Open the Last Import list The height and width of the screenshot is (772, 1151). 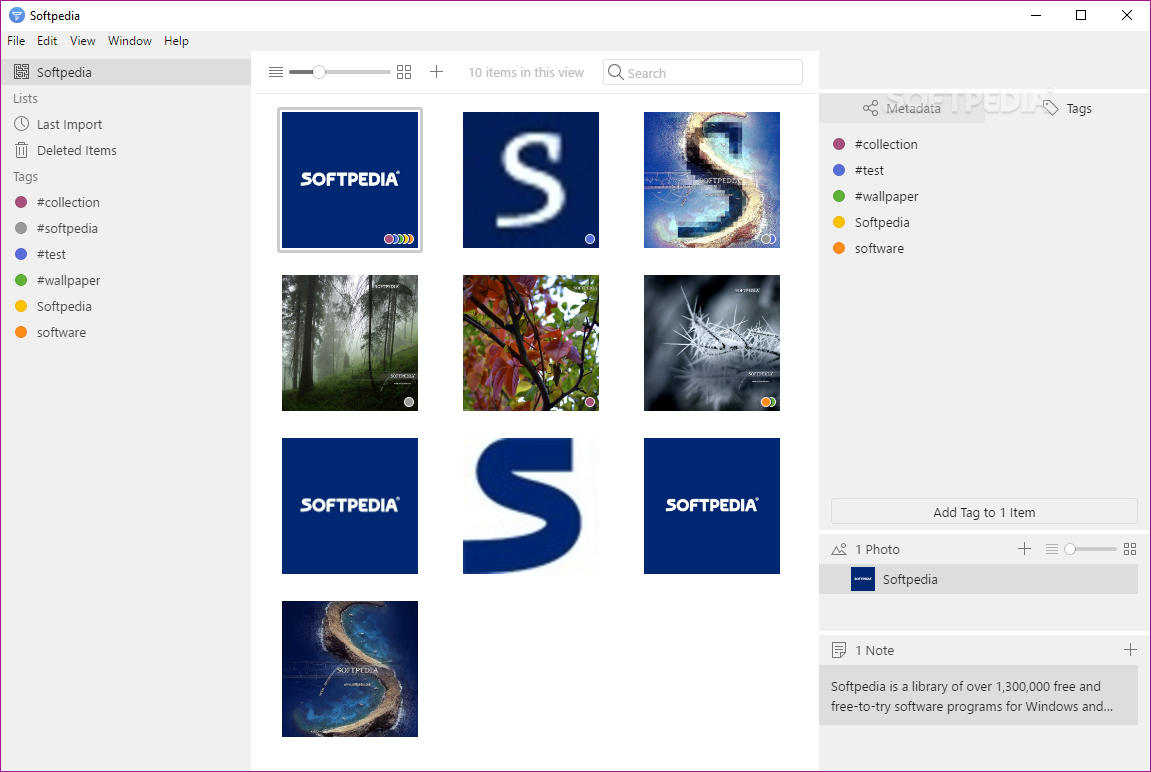click(126, 124)
